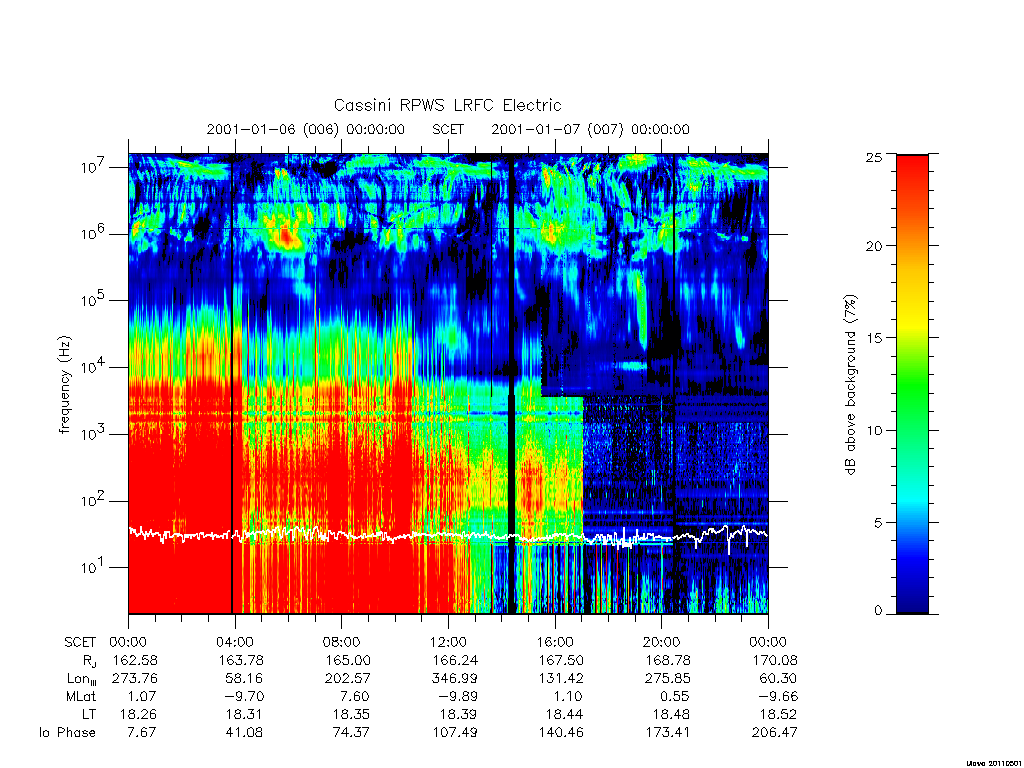
Task: Click the 10^4 frequency tick label
Action: (93, 368)
